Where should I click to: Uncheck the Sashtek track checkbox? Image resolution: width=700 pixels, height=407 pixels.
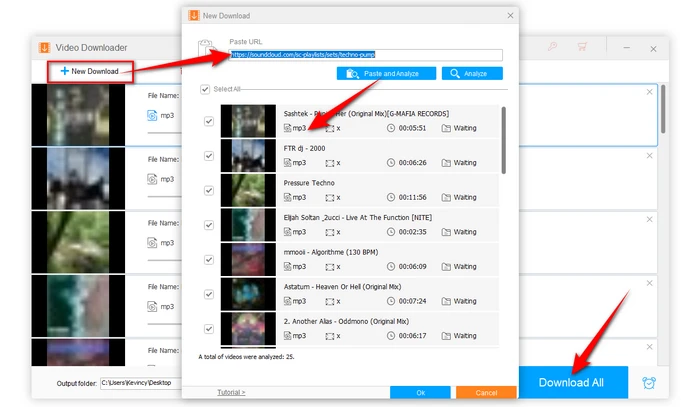coord(208,121)
